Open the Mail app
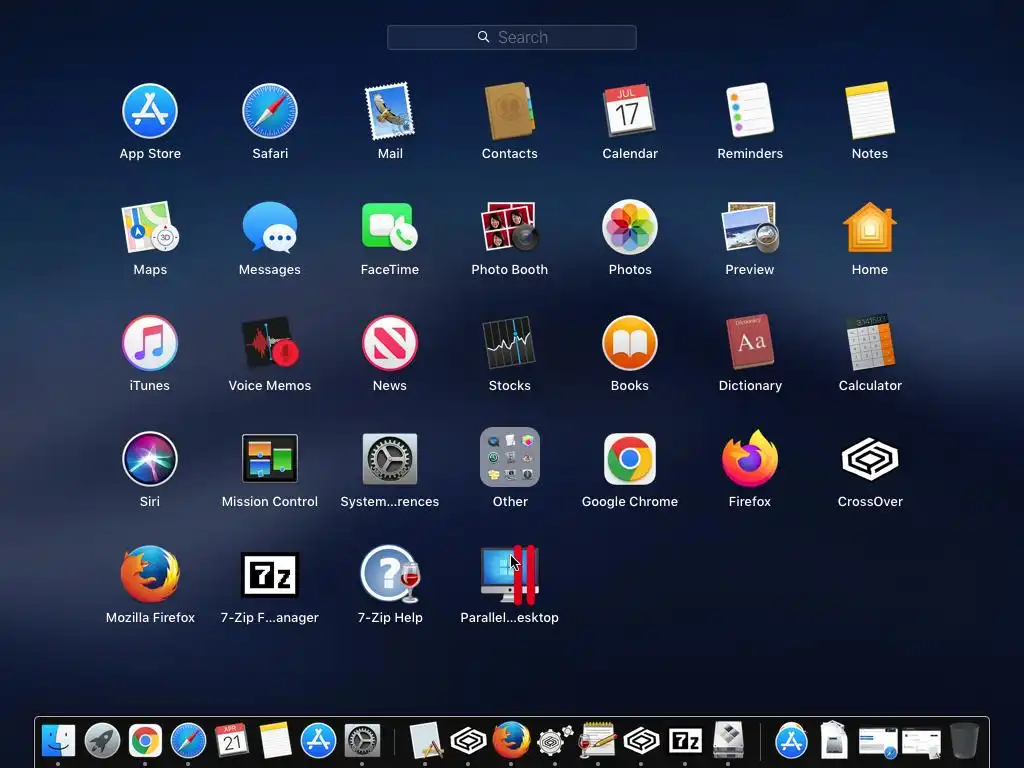Screen dimensions: 1024x768 [x=390, y=111]
